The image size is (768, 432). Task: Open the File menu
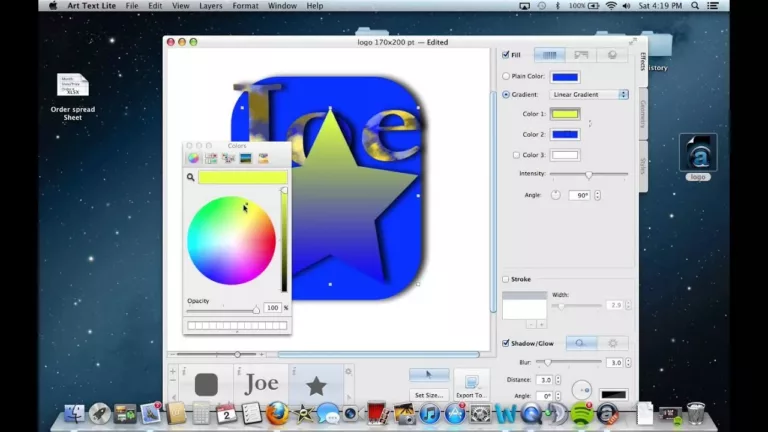pos(132,6)
